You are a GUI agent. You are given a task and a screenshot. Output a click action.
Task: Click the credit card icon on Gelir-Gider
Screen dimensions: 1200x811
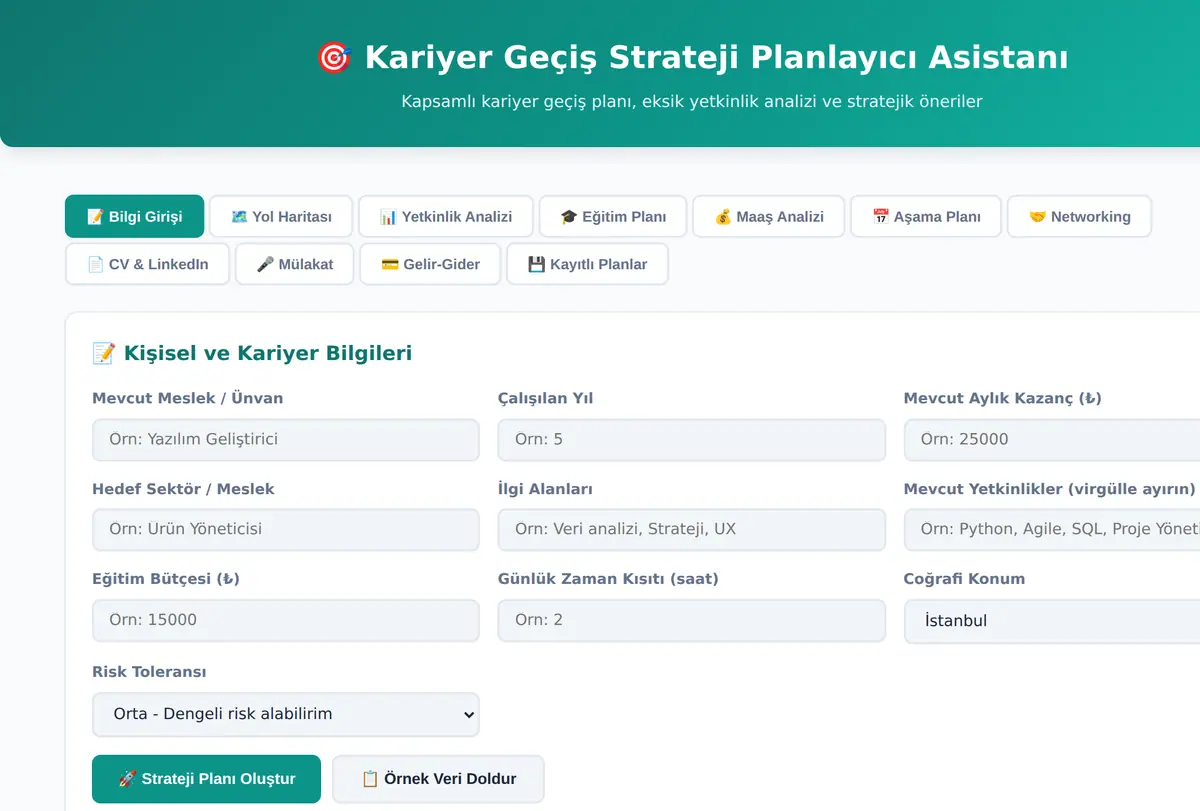[390, 264]
